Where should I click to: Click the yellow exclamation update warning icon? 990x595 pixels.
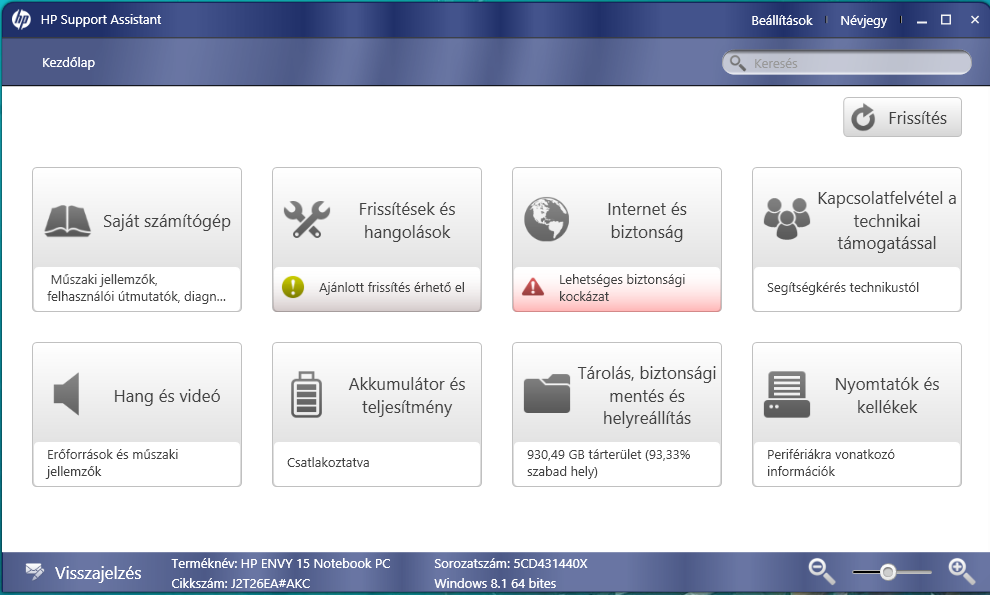[293, 287]
